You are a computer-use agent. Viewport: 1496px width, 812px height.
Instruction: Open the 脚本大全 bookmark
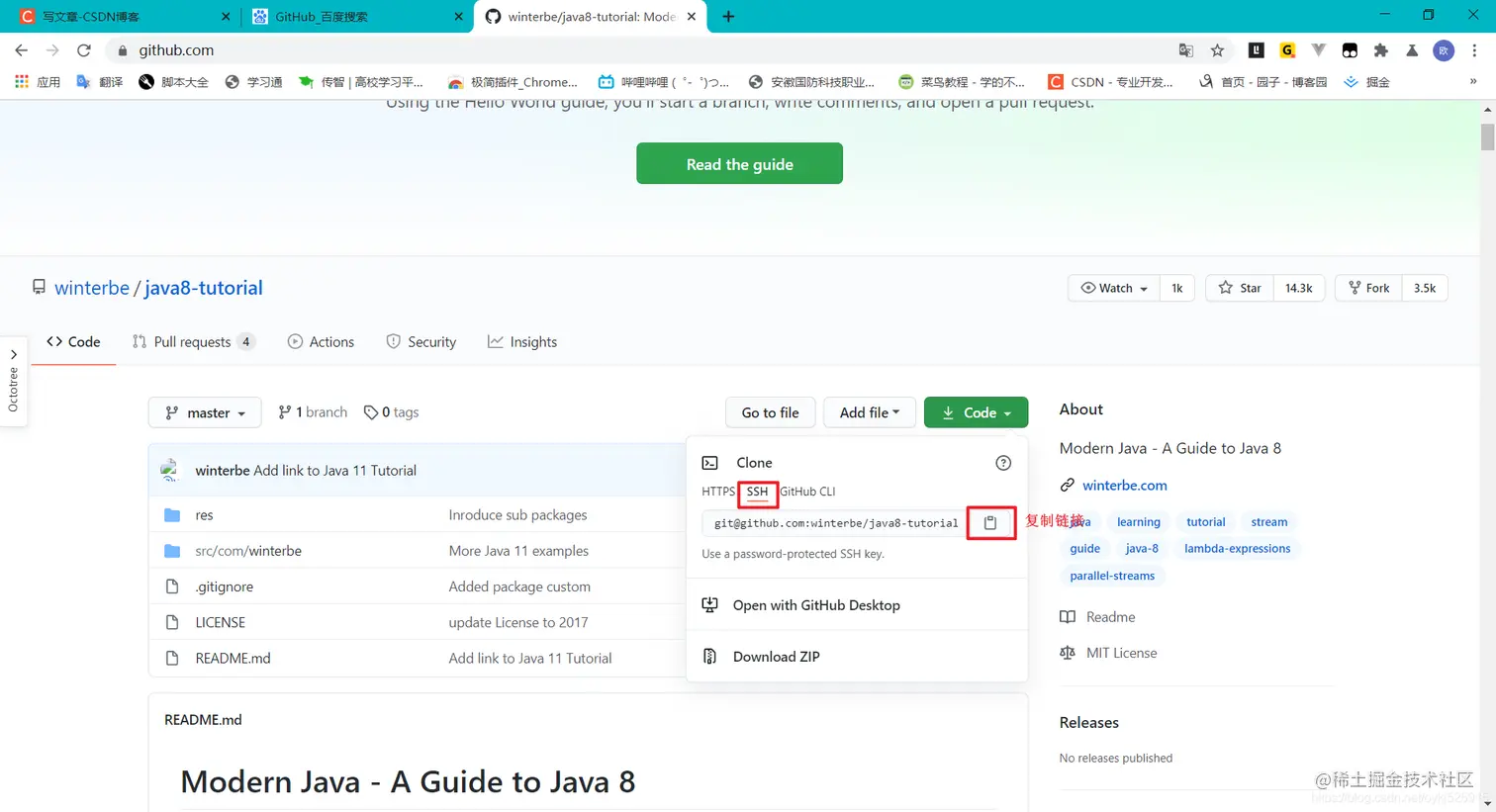point(174,82)
